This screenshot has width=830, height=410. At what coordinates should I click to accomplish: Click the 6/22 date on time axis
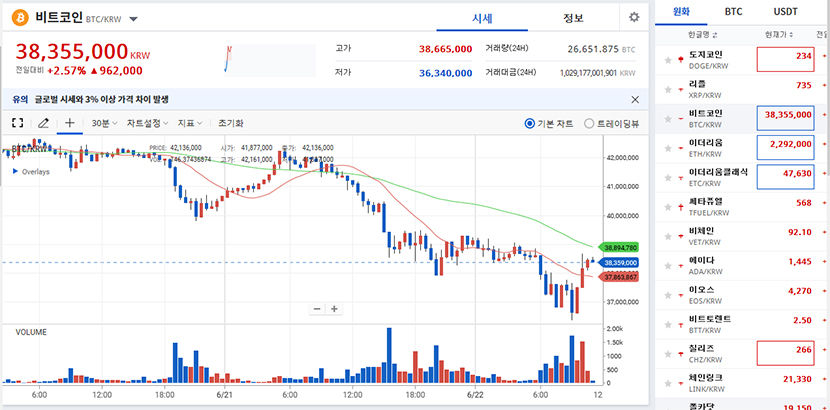click(475, 395)
